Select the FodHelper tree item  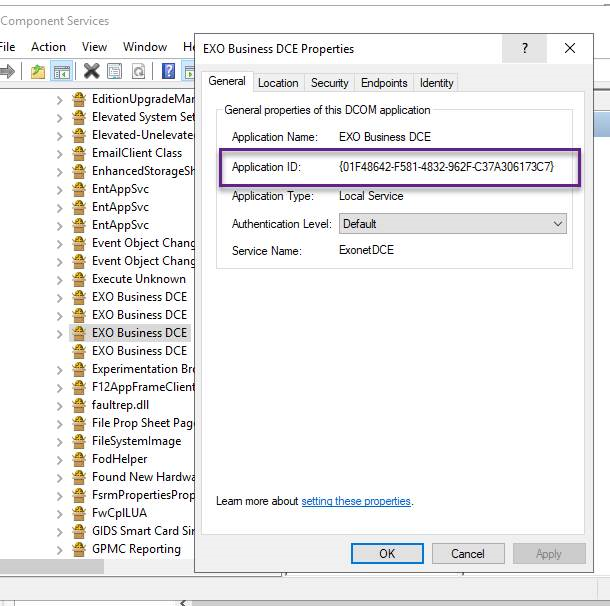coord(119,459)
